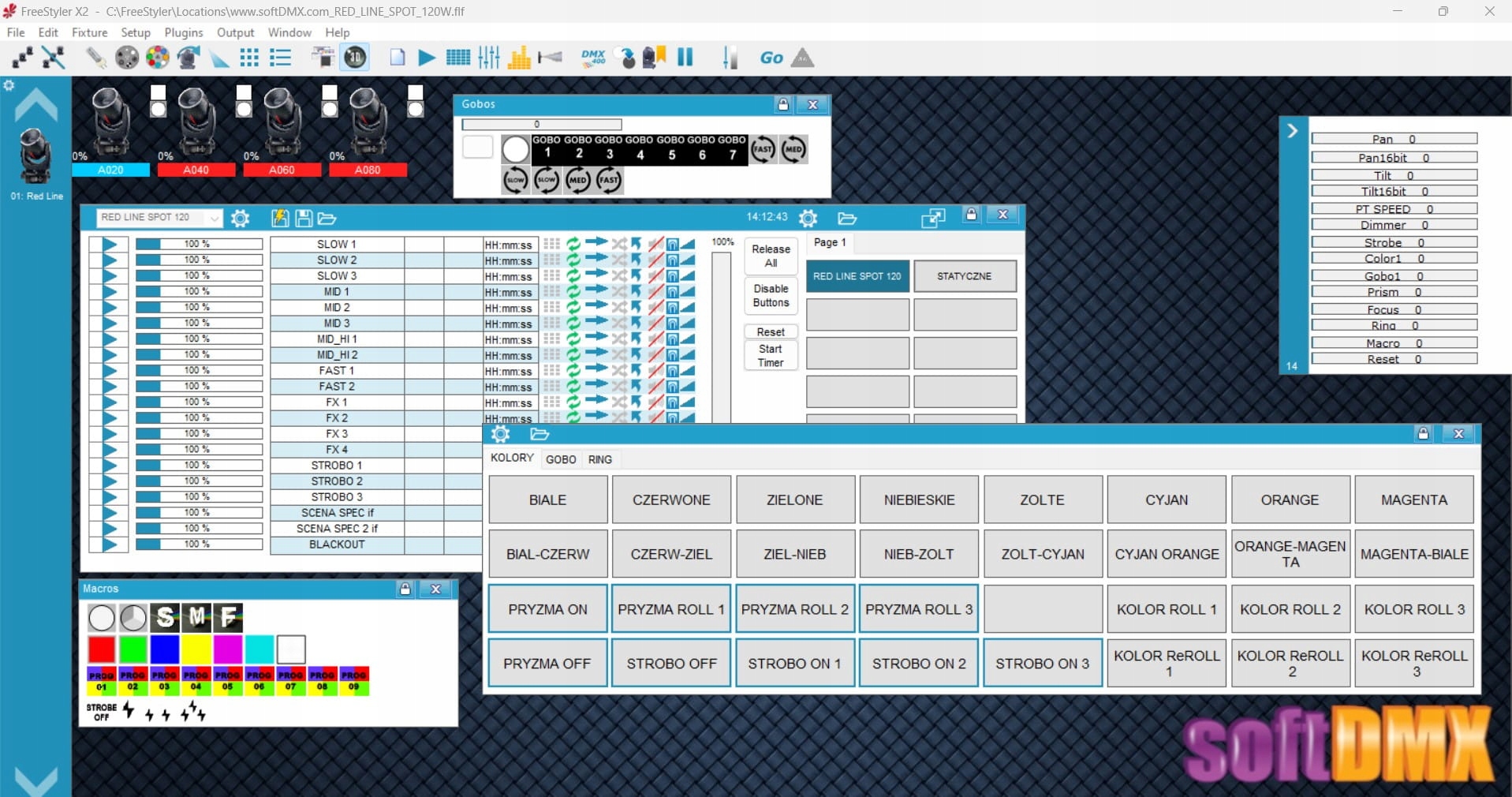Viewport: 1512px width, 797px height.
Task: Open the Output menu
Action: click(x=235, y=32)
